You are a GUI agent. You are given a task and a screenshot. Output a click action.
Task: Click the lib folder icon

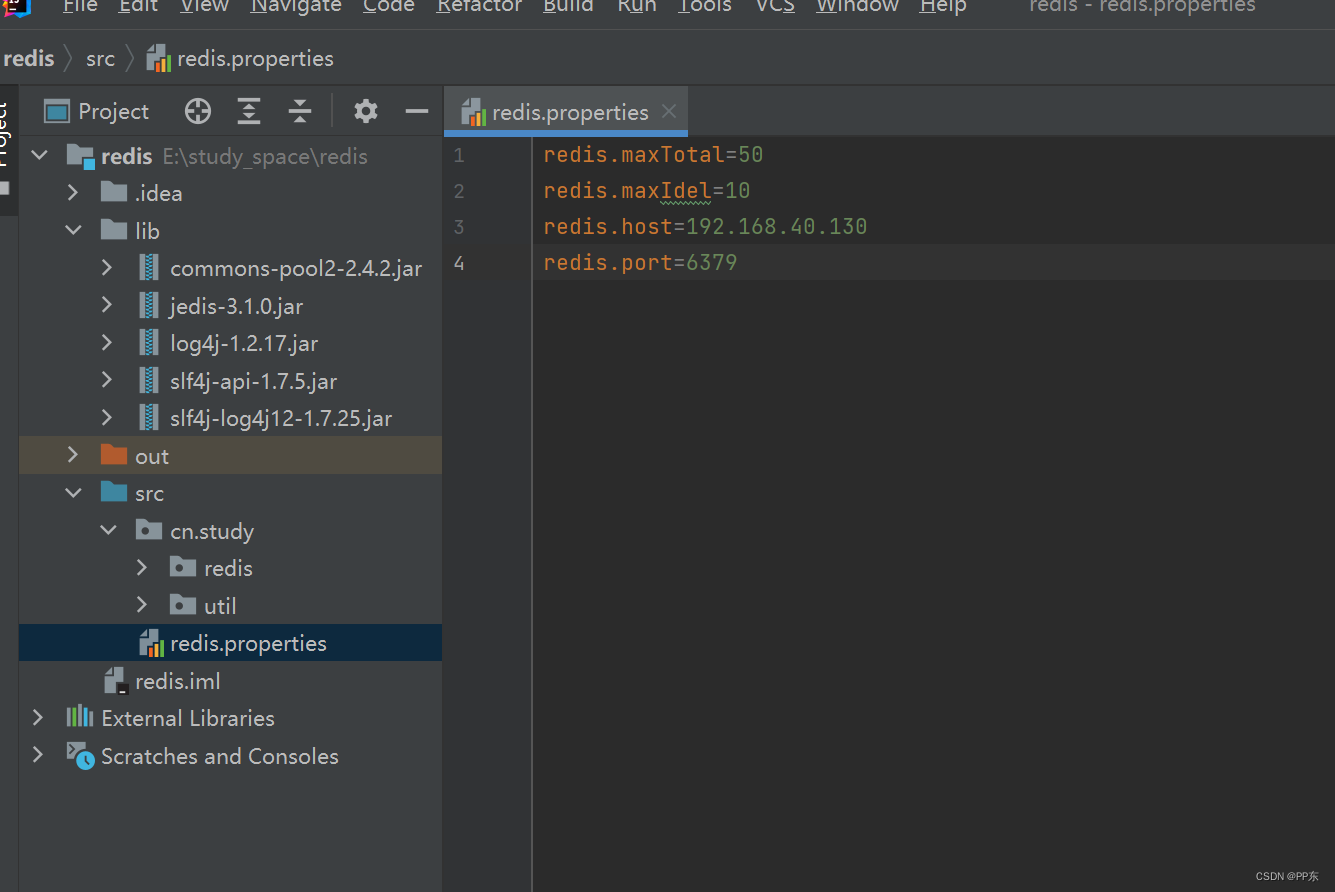coord(114,230)
